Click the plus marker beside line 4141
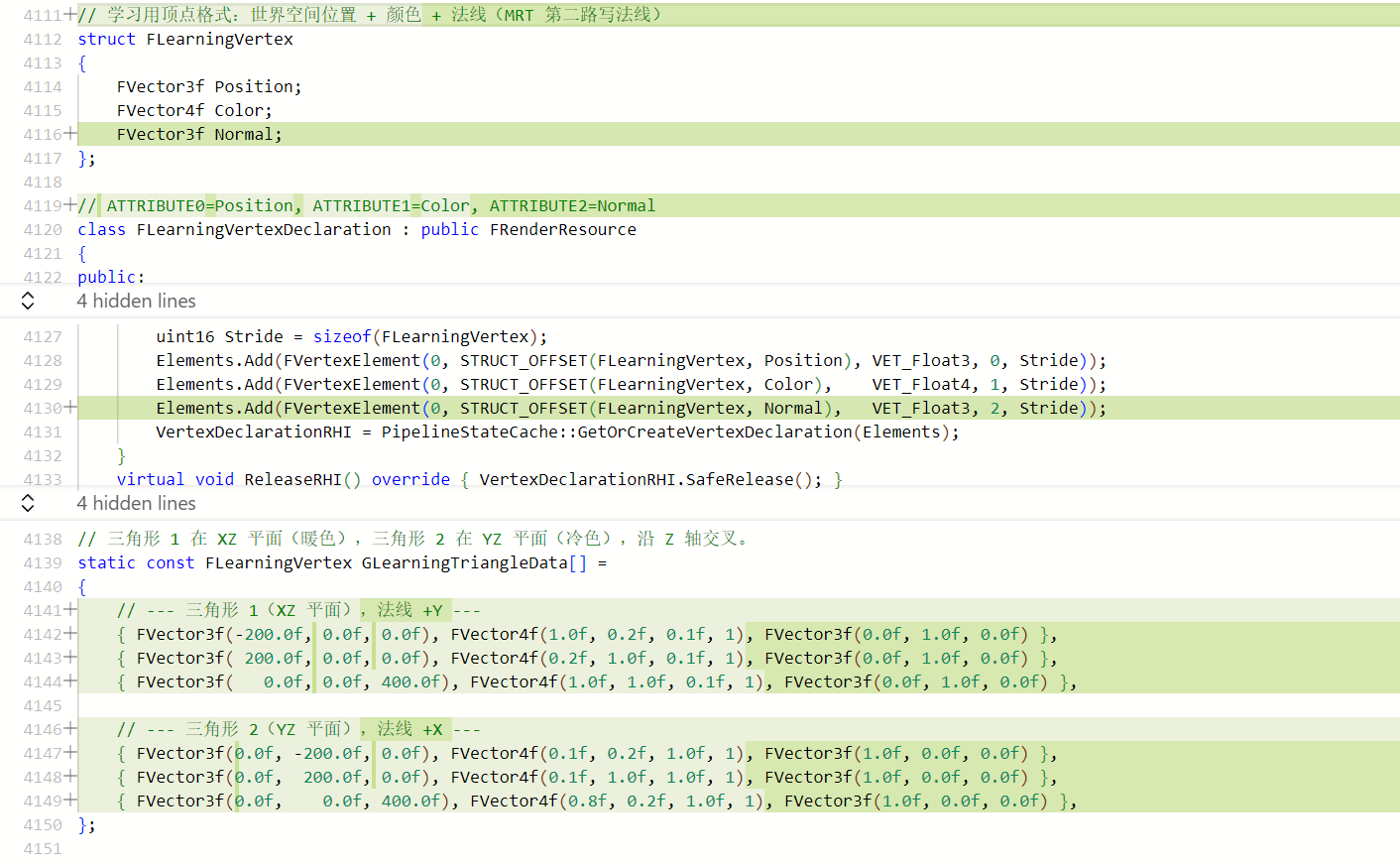Viewport: 1400px width, 864px height. pos(70,610)
